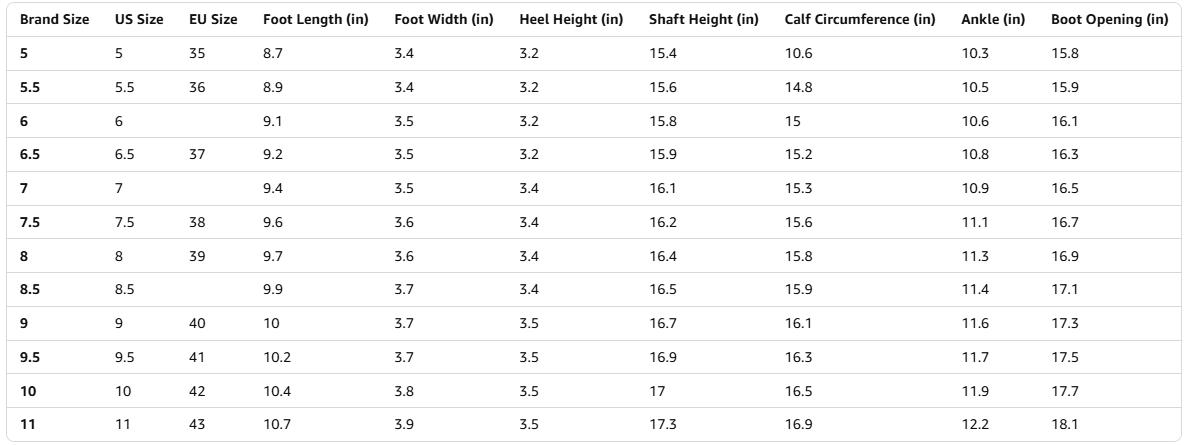Select foot width value 3.9
Screen dimensions: 1190x445
tap(404, 424)
